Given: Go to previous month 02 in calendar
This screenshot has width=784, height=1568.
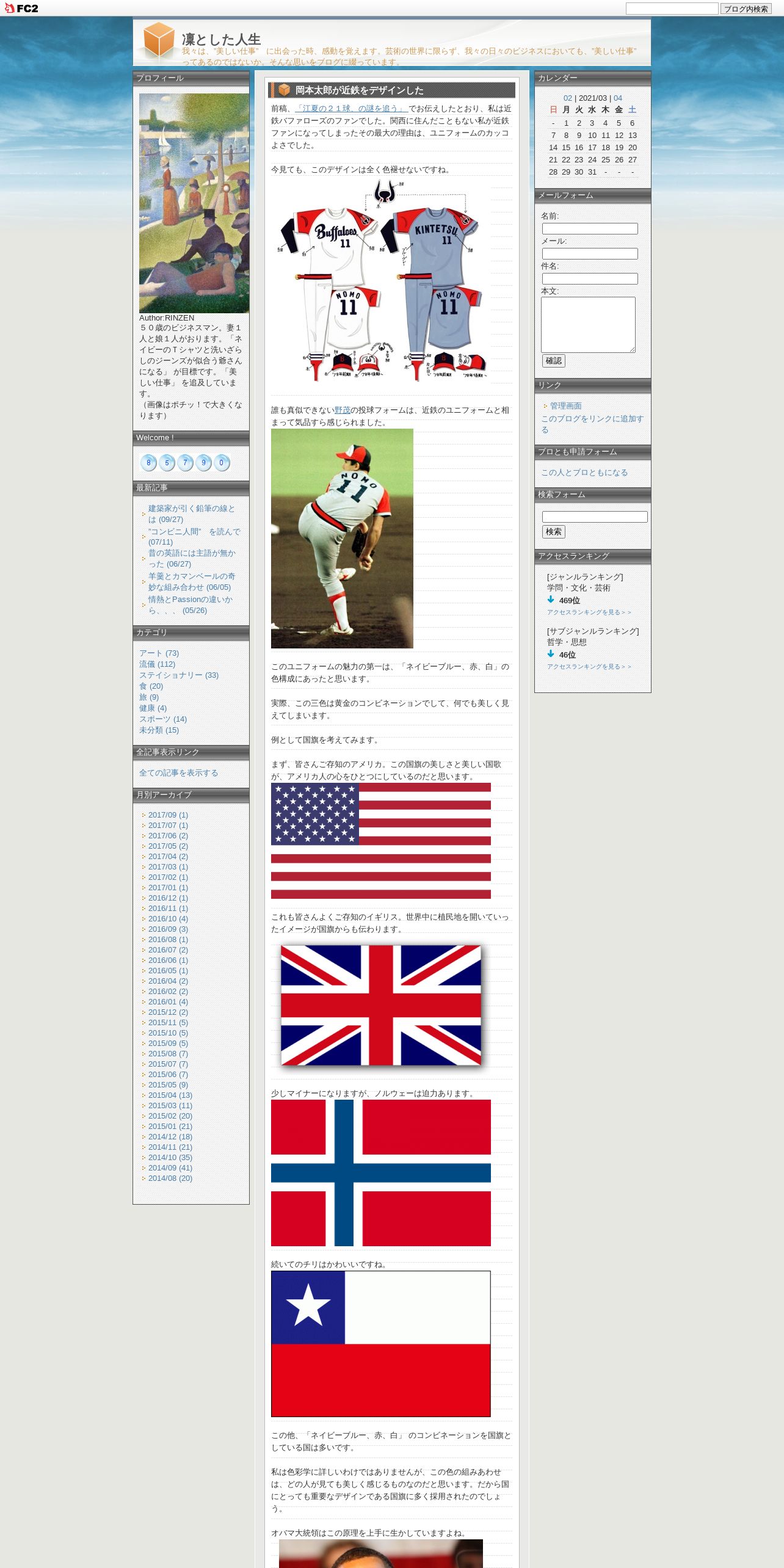Looking at the screenshot, I should click(x=568, y=98).
